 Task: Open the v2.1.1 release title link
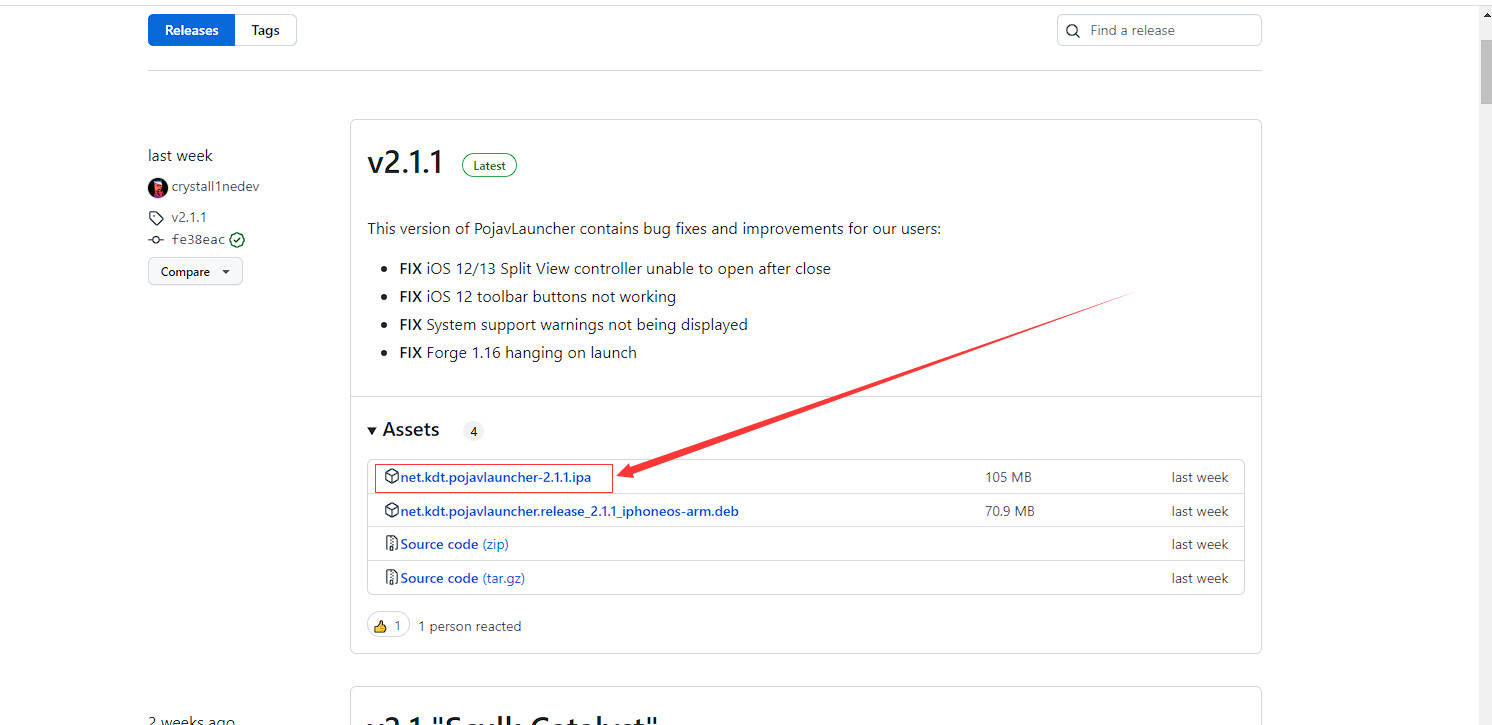405,163
